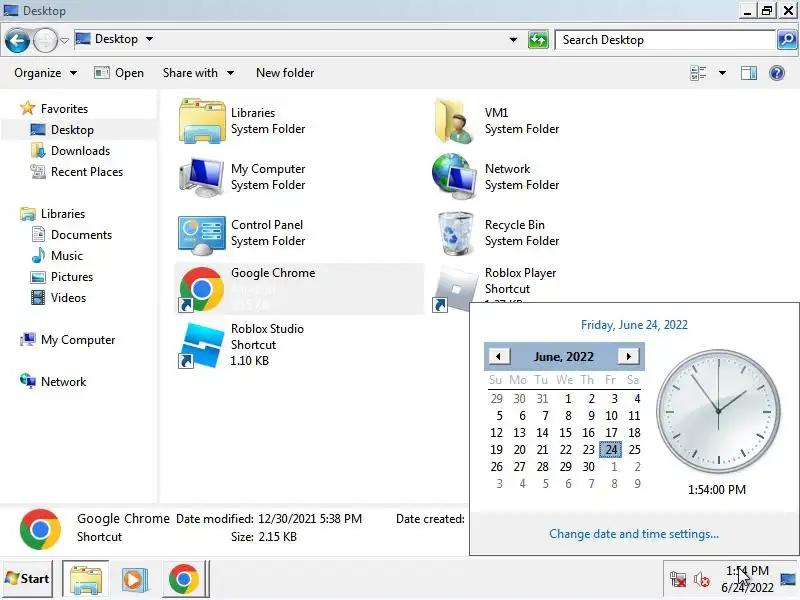Open Google Chrome from the taskbar
Viewport: 800px width, 600px height.
(184, 579)
